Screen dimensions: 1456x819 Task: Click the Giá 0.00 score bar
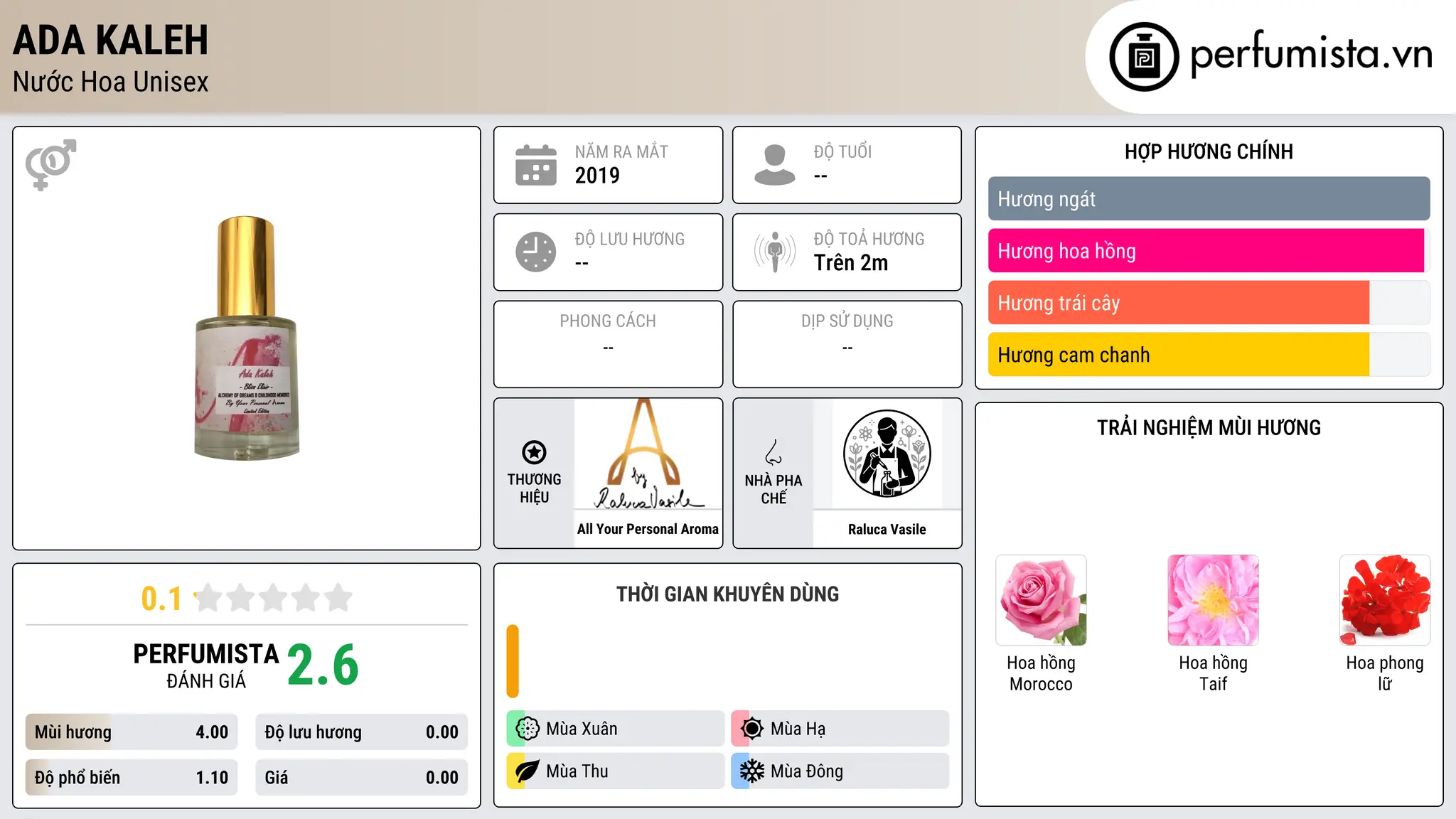tap(361, 778)
